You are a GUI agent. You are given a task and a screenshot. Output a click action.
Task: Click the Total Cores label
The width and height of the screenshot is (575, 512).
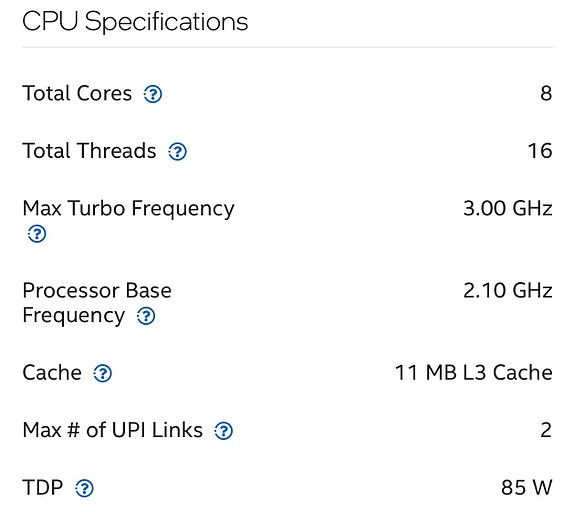tap(77, 93)
